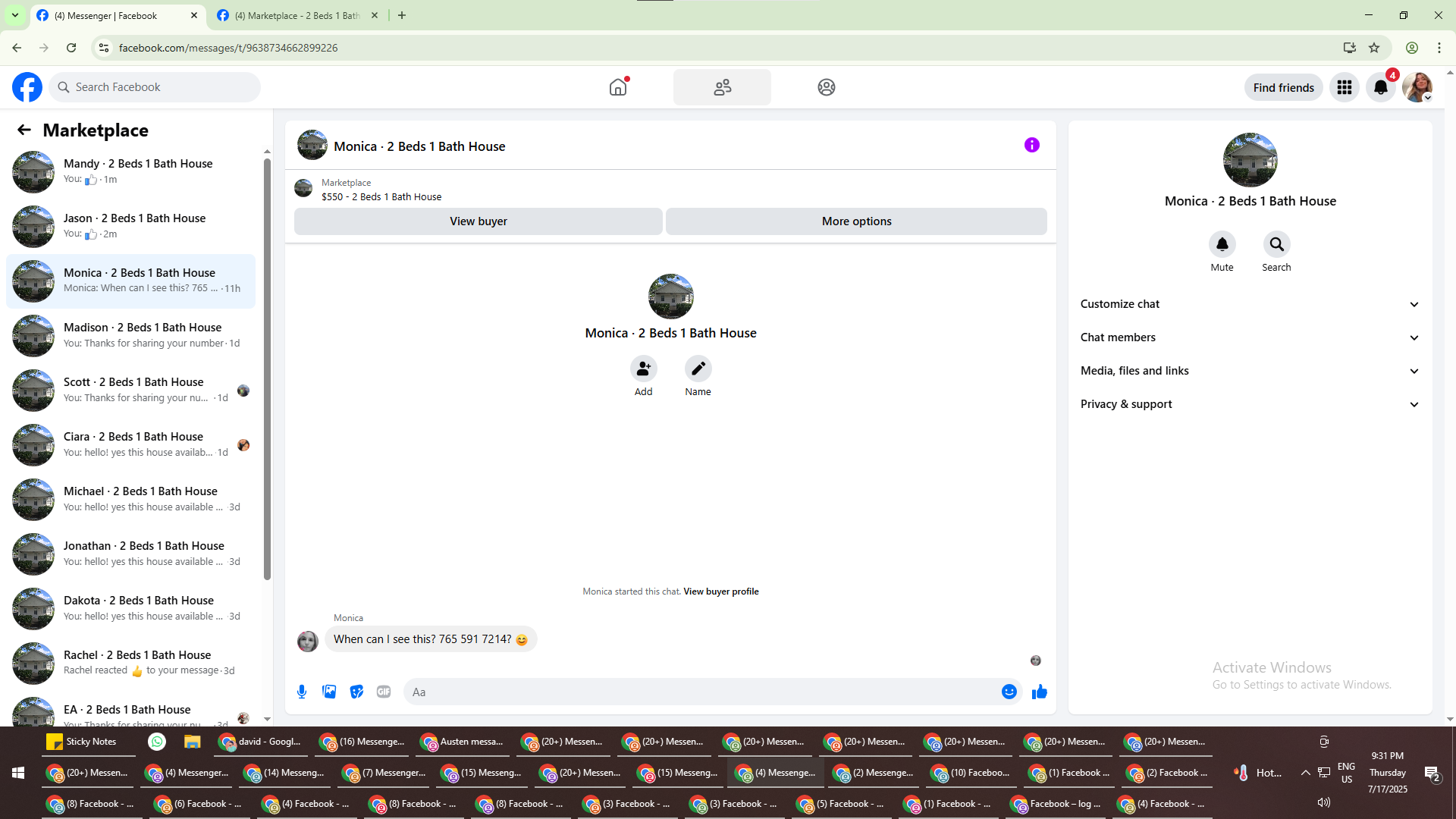Open the Facebook menu grid icon
The image size is (1456, 819).
(1345, 87)
